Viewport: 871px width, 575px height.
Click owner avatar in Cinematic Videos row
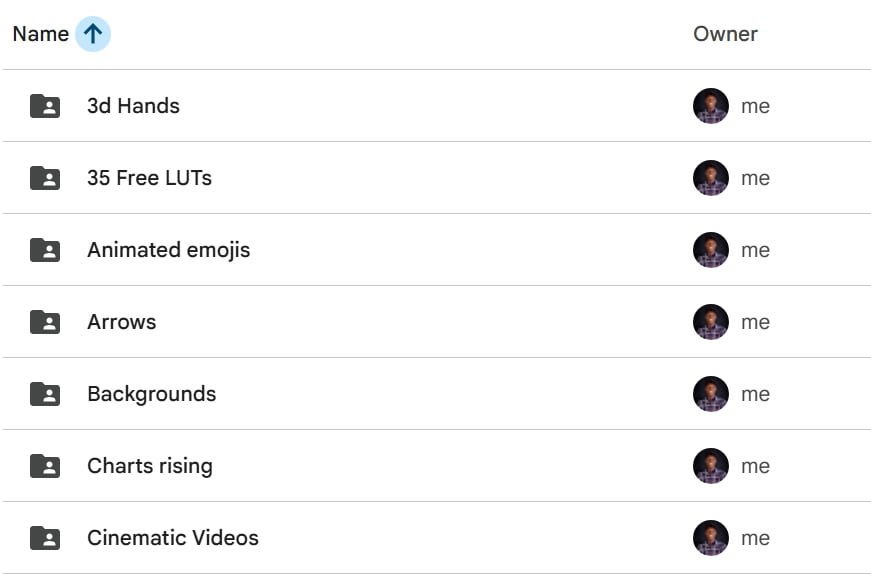click(711, 538)
